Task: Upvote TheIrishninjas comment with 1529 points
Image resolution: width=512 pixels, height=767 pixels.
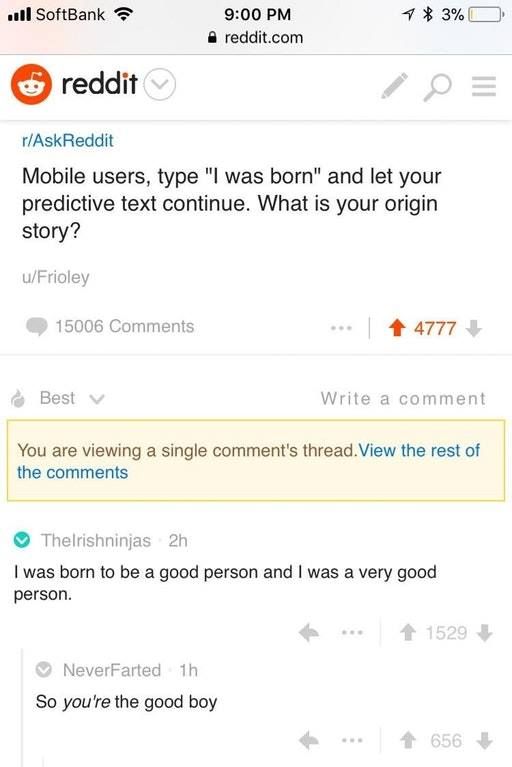Action: (407, 633)
